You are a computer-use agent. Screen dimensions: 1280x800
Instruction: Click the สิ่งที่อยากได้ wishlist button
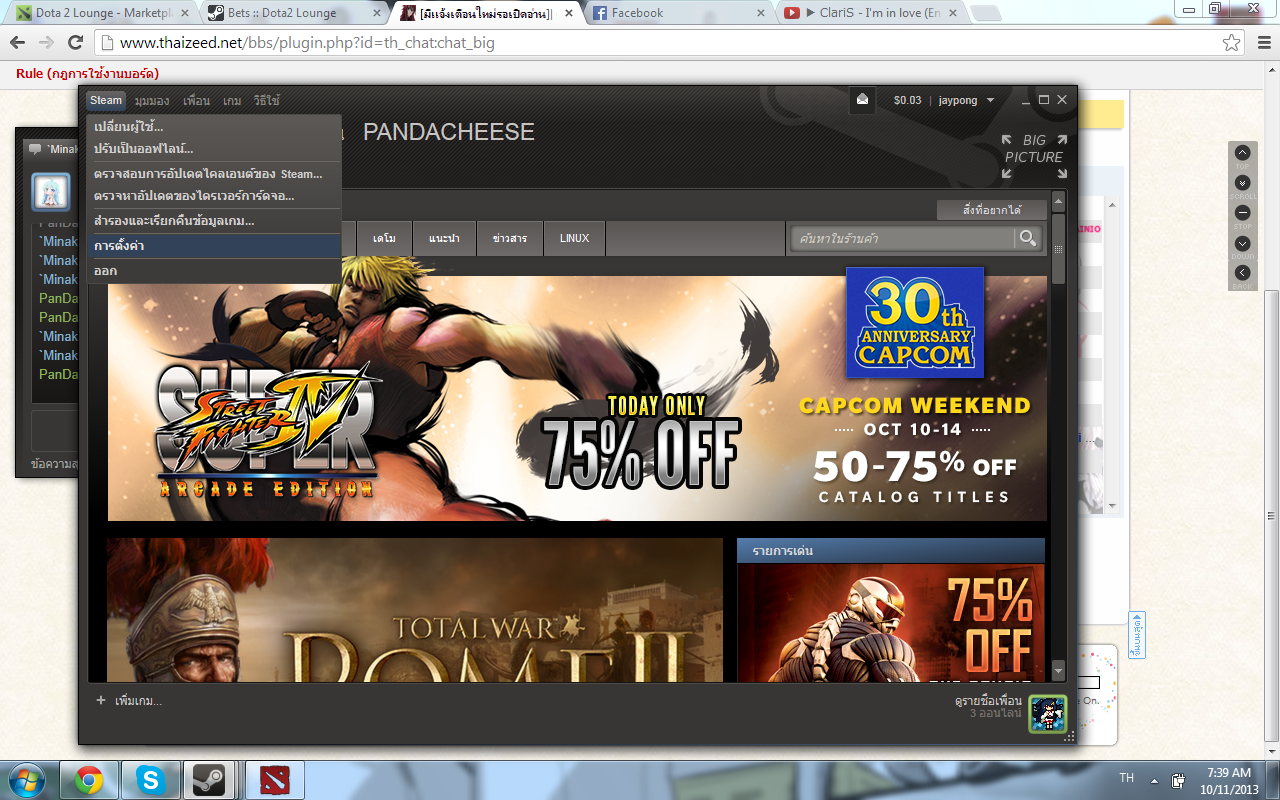pyautogui.click(x=991, y=210)
